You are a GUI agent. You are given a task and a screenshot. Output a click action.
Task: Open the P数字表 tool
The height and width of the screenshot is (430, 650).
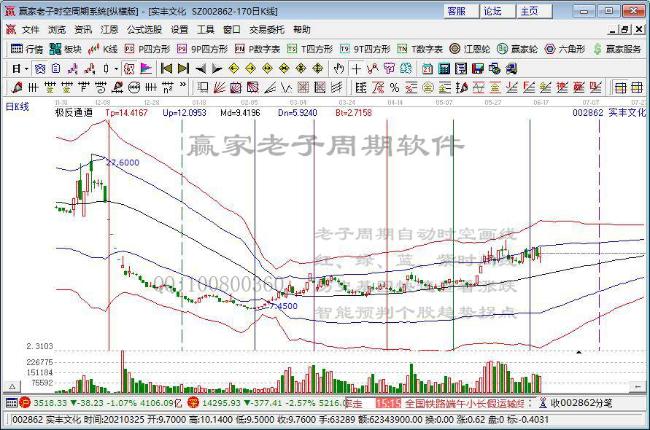[257, 49]
